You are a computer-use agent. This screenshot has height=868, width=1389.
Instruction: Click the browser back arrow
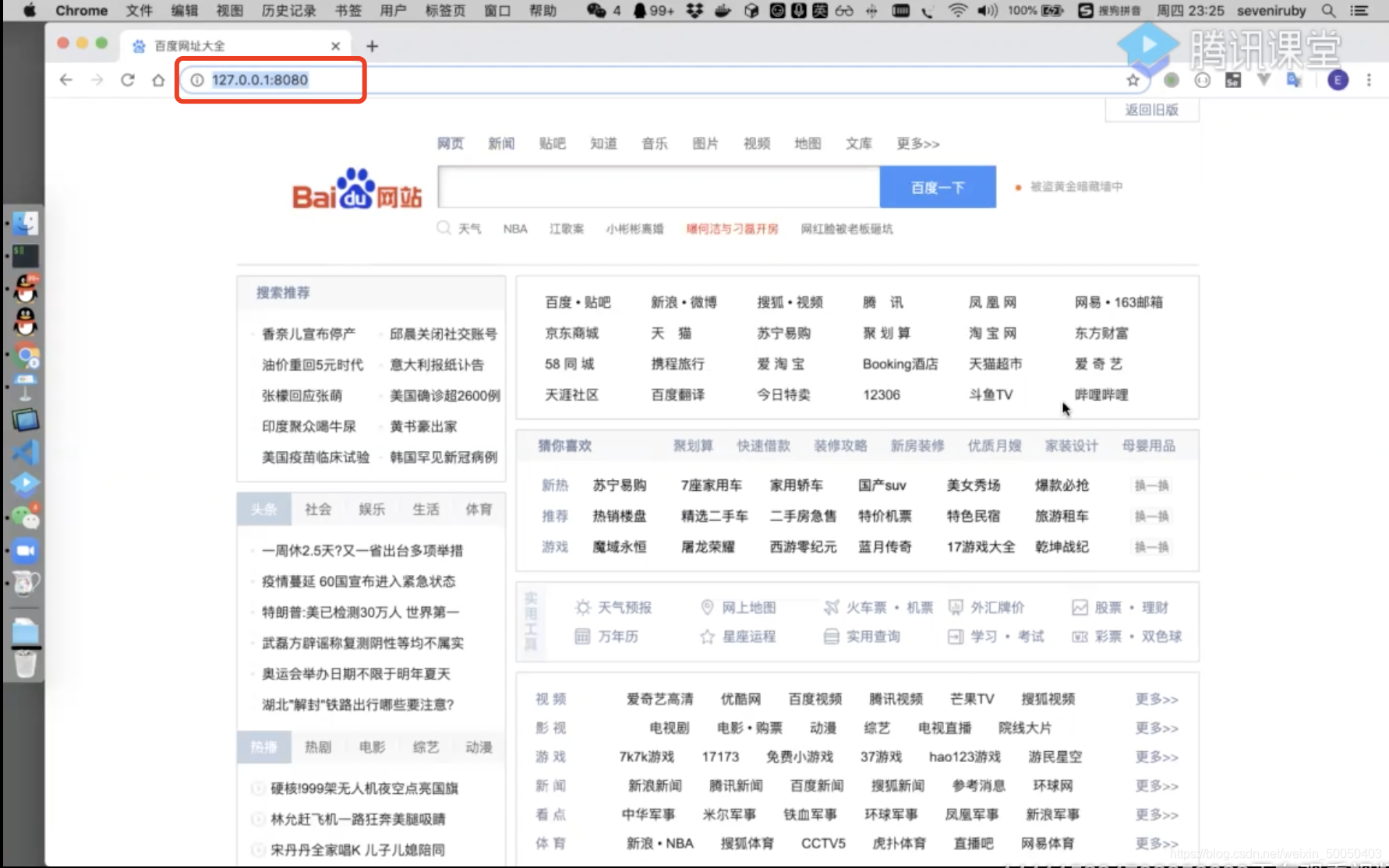tap(66, 79)
